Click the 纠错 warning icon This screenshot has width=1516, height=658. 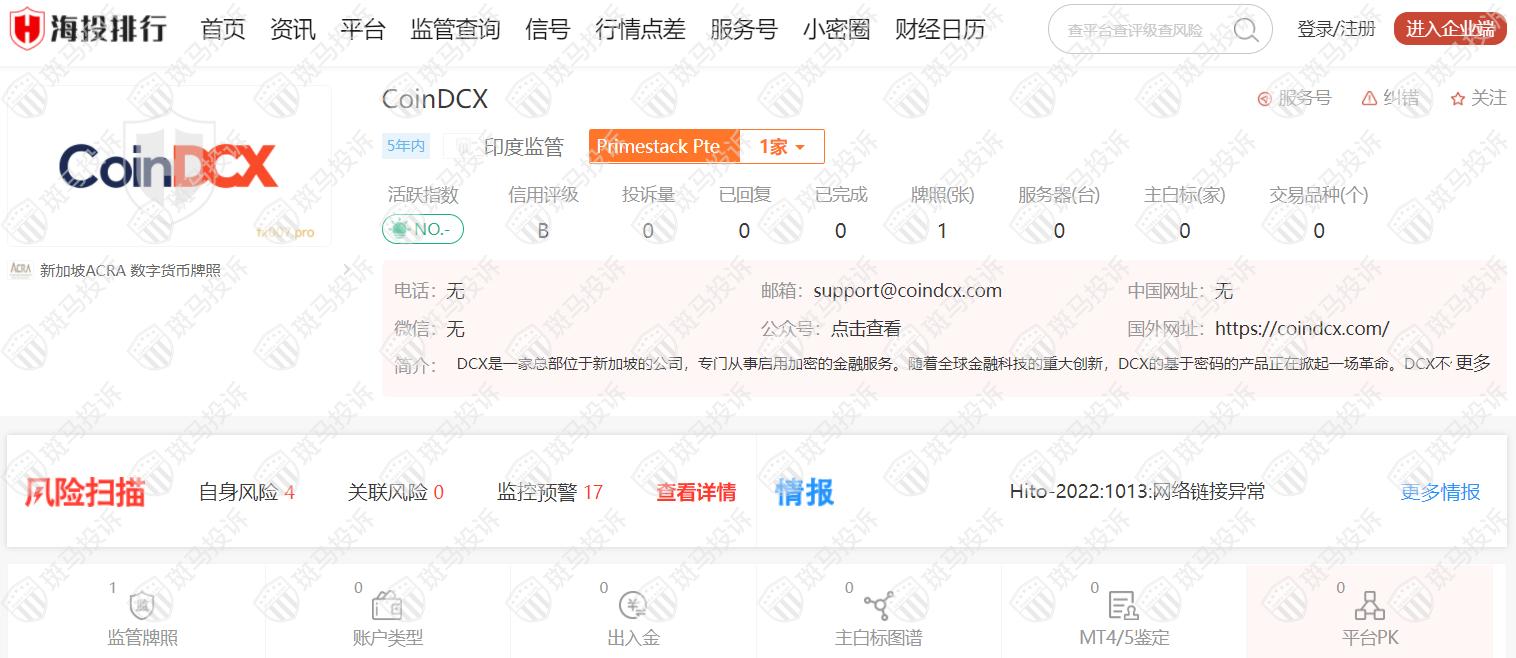[1370, 98]
